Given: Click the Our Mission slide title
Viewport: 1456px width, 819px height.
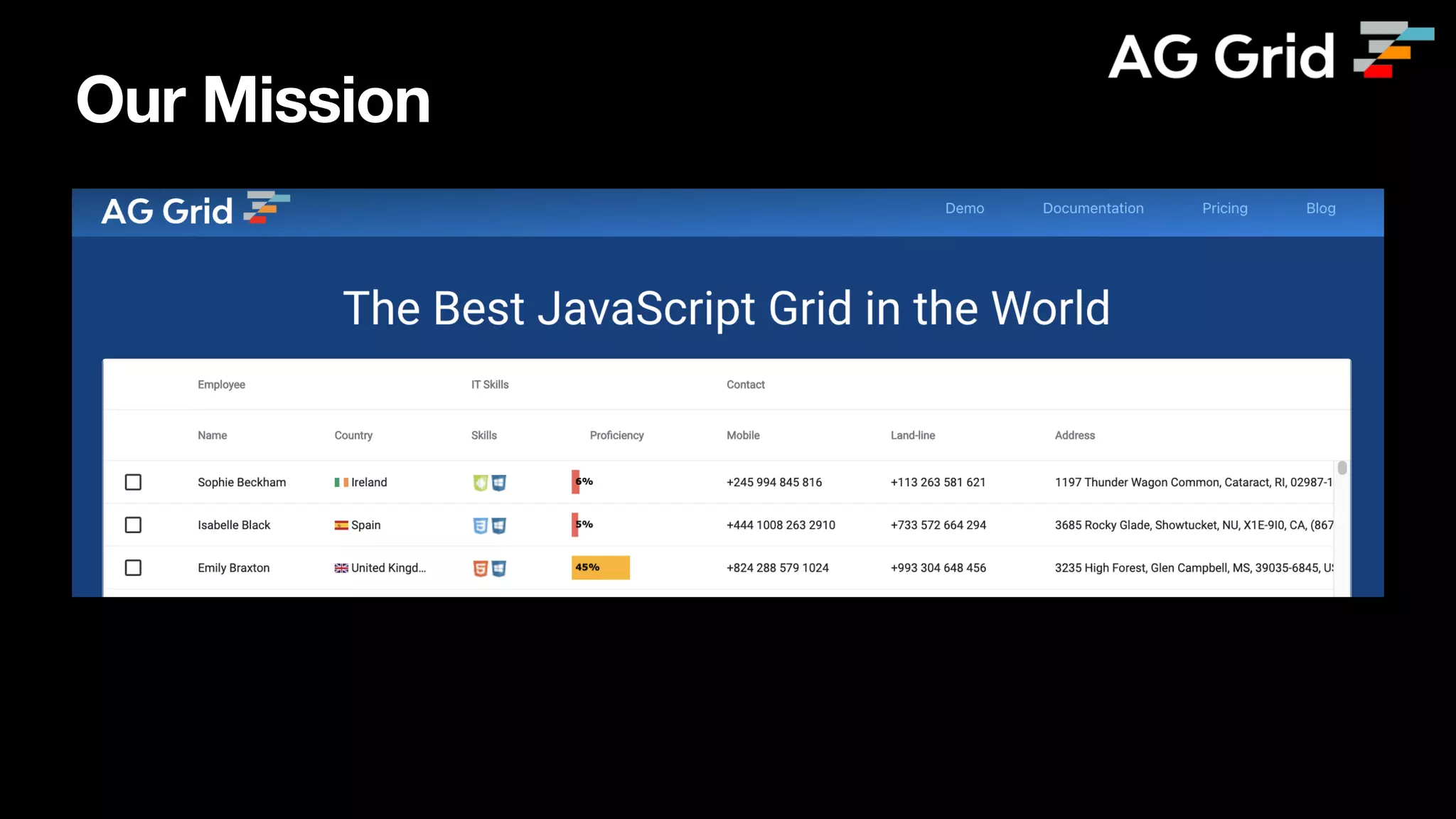Looking at the screenshot, I should tap(253, 100).
